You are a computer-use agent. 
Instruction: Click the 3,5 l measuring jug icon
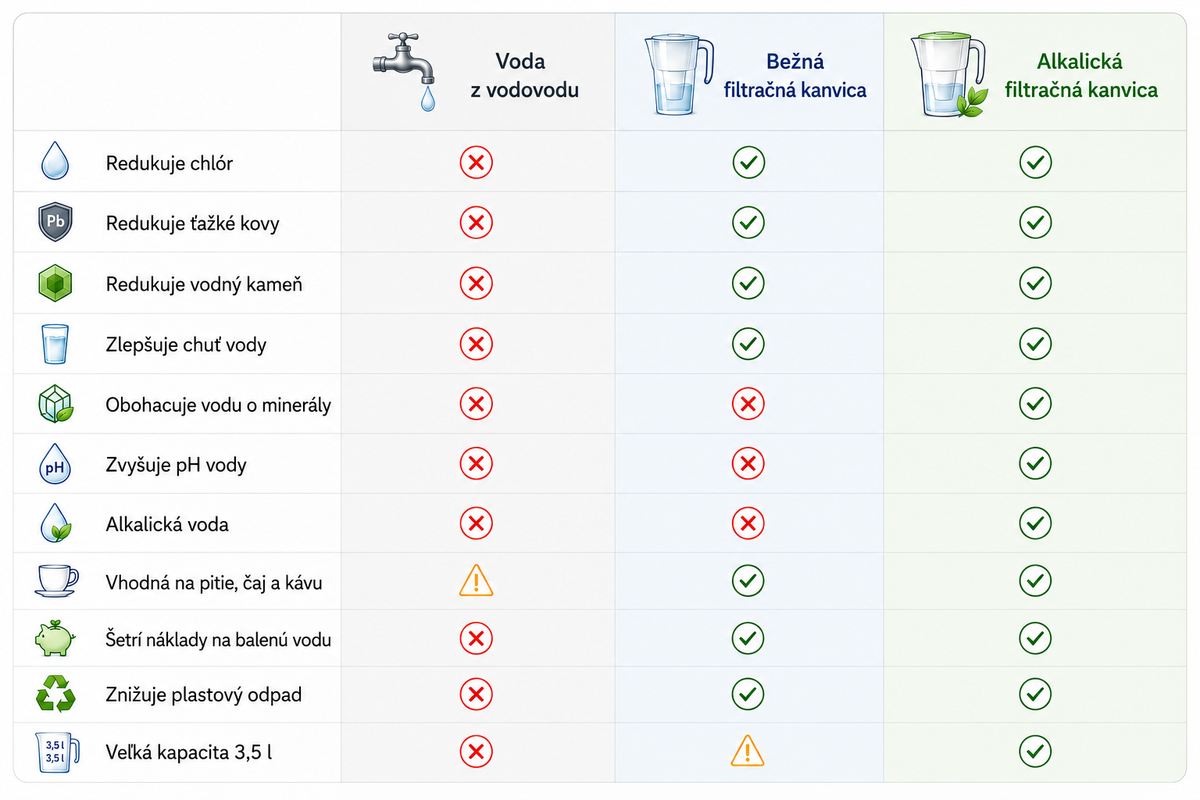pyautogui.click(x=55, y=752)
